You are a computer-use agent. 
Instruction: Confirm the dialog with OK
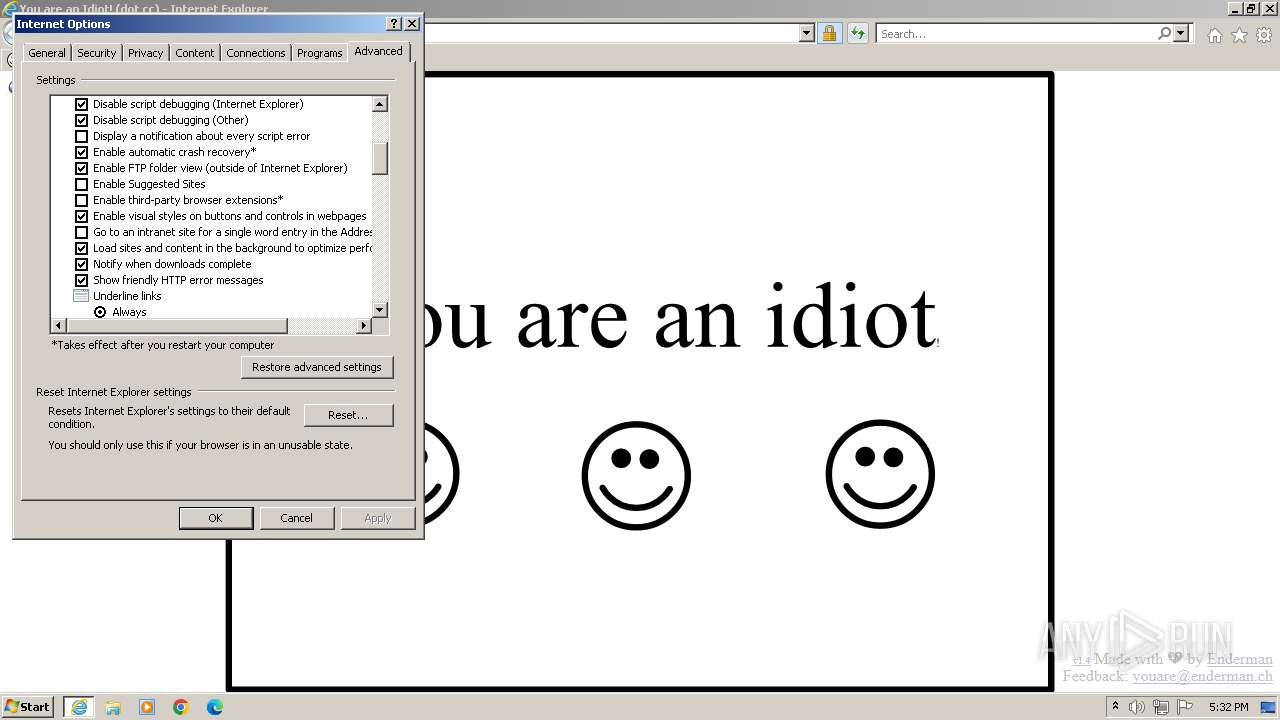click(x=215, y=518)
